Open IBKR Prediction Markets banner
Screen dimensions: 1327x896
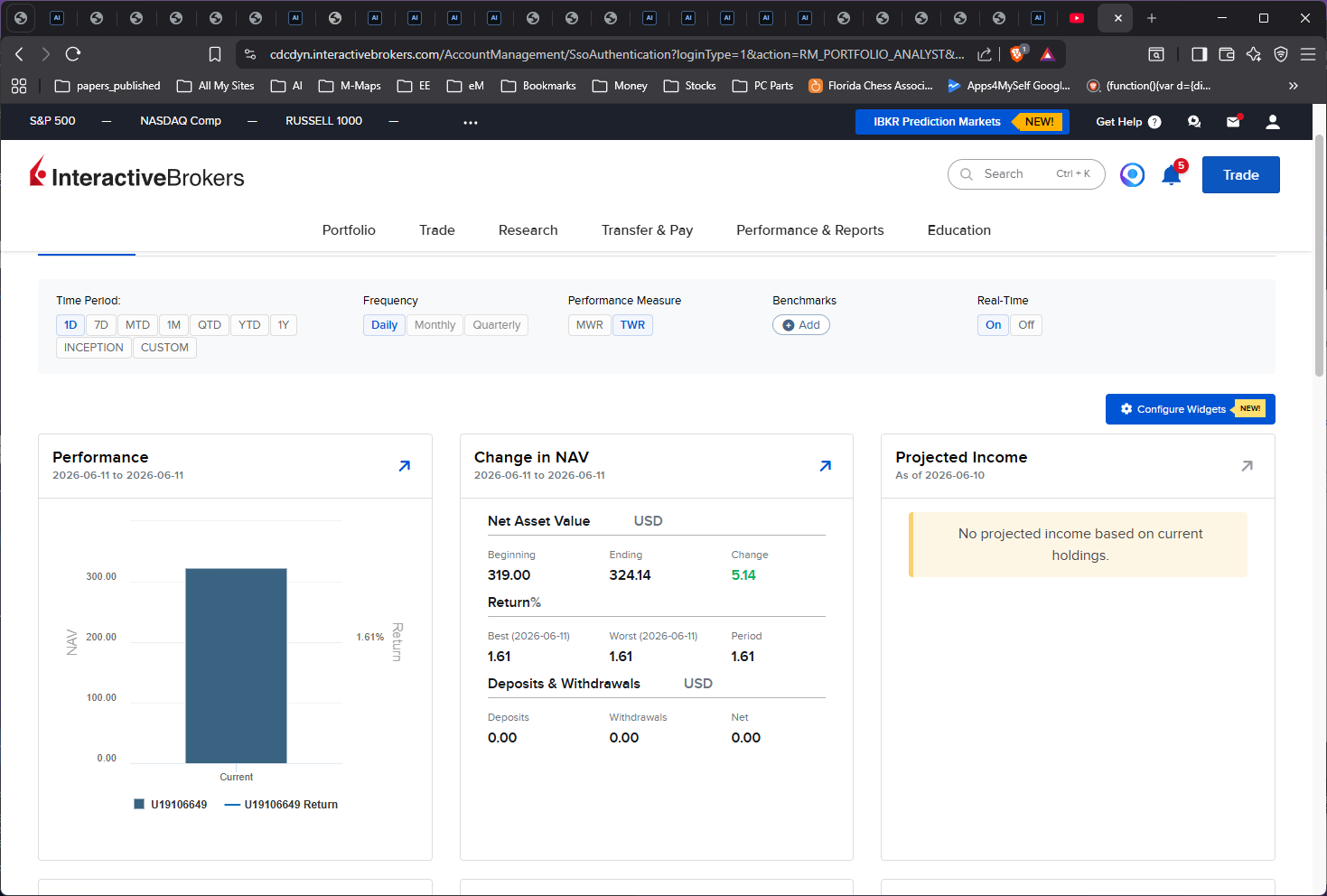[x=962, y=122]
